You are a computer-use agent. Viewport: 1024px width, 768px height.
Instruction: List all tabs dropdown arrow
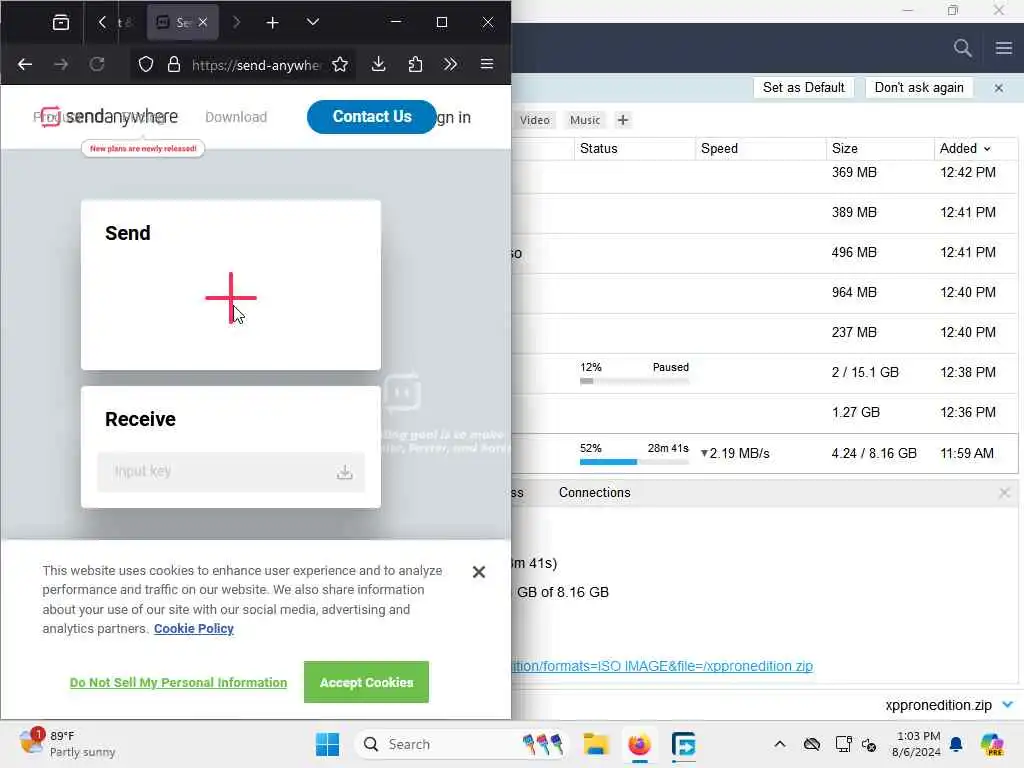click(x=313, y=22)
